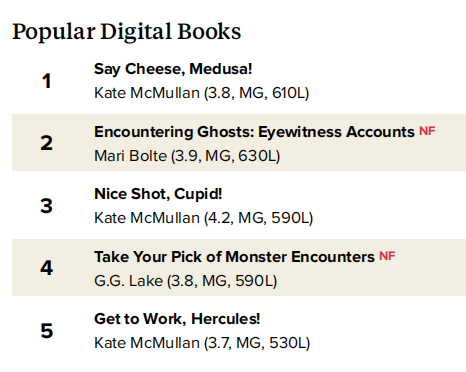Click Kate McMullan (4.2, MG, 590L) author line
The height and width of the screenshot is (372, 466).
pyautogui.click(x=204, y=218)
